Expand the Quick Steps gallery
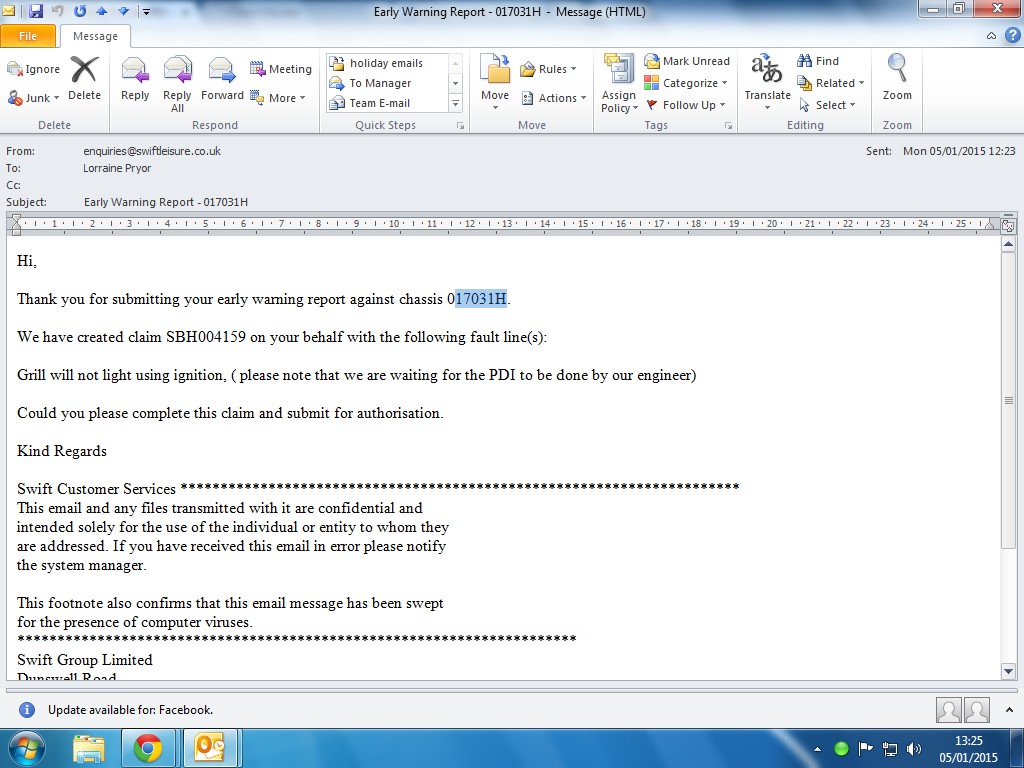Viewport: 1024px width, 768px height. (x=456, y=104)
